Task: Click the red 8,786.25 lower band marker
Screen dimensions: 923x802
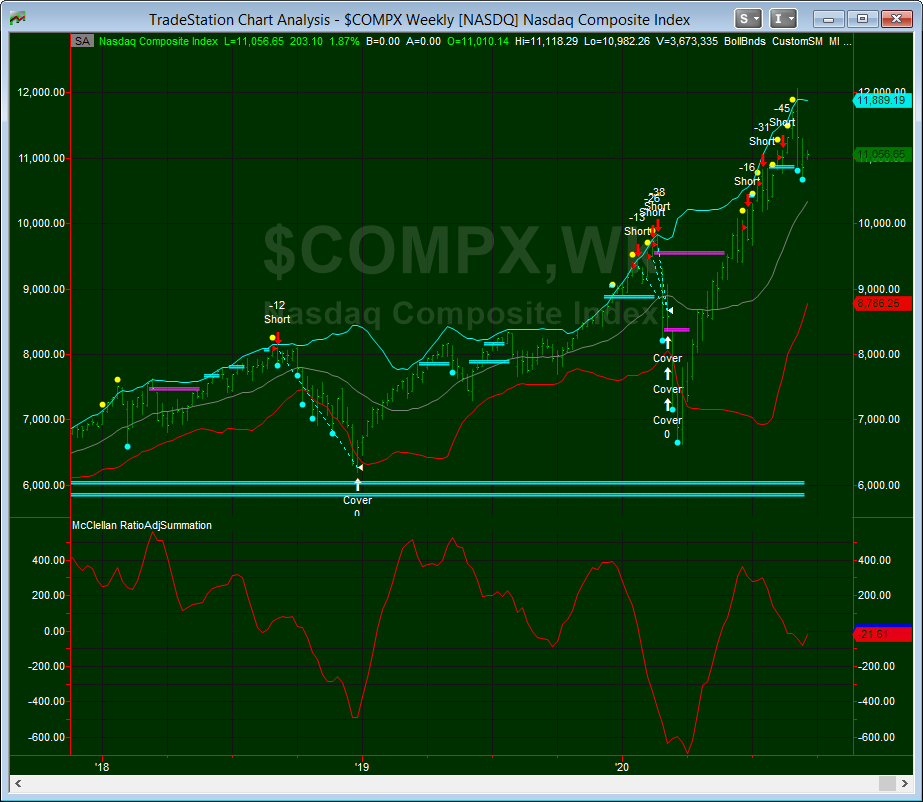Action: (882, 303)
